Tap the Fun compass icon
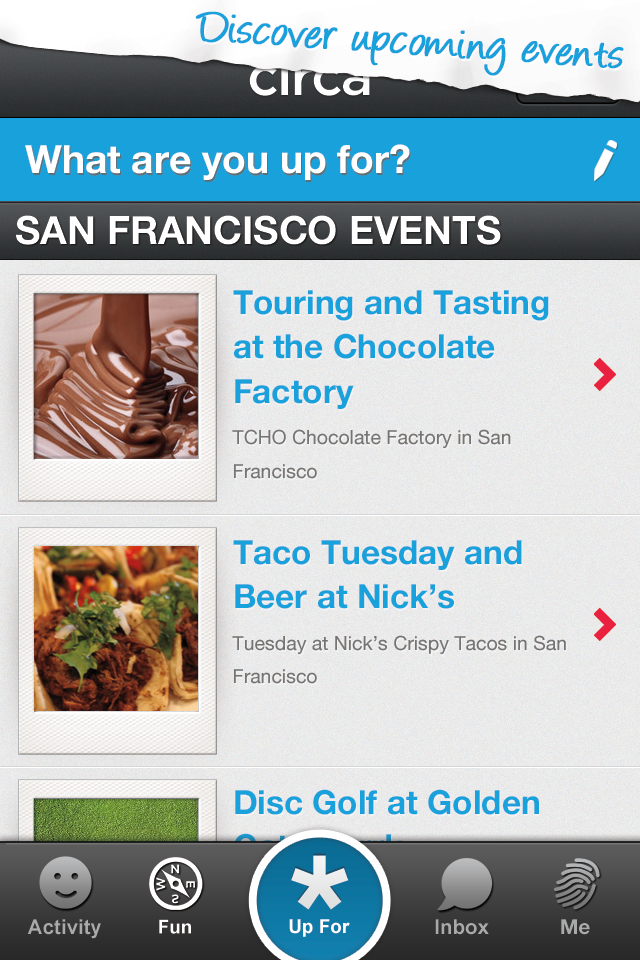Viewport: 640px width, 960px height. tap(175, 883)
